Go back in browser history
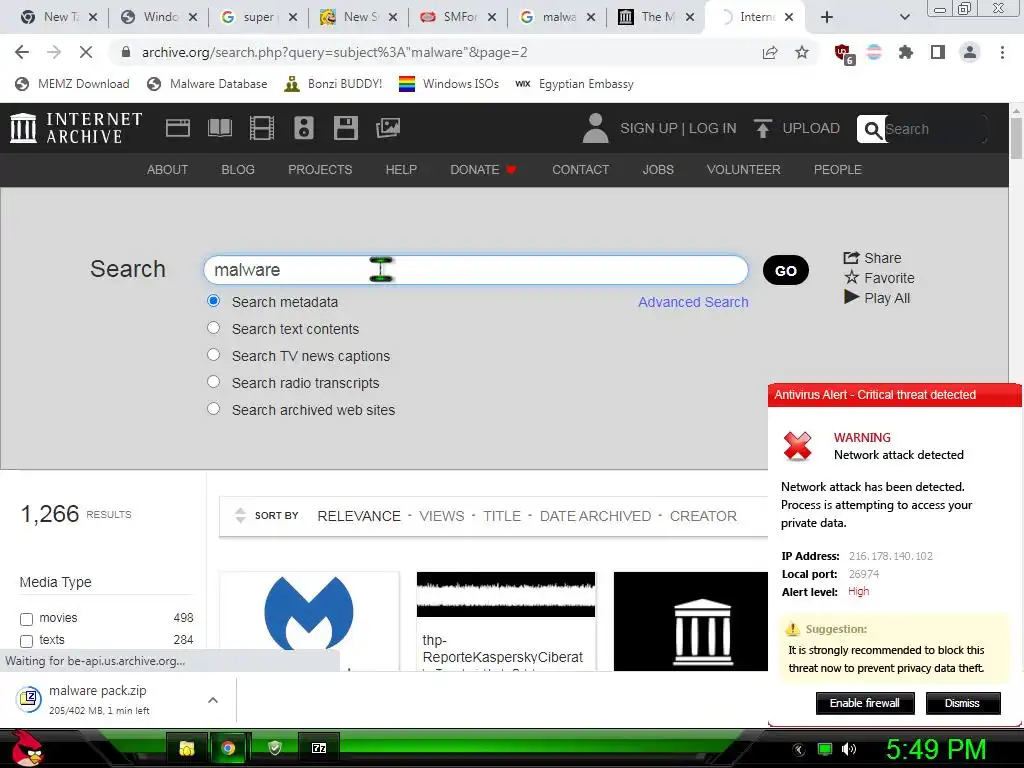This screenshot has height=768, width=1024. (x=22, y=52)
